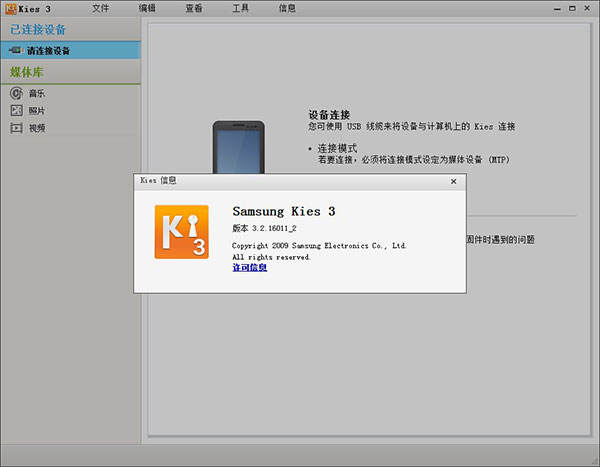
Task: Open the 信息 menu
Action: click(x=287, y=8)
